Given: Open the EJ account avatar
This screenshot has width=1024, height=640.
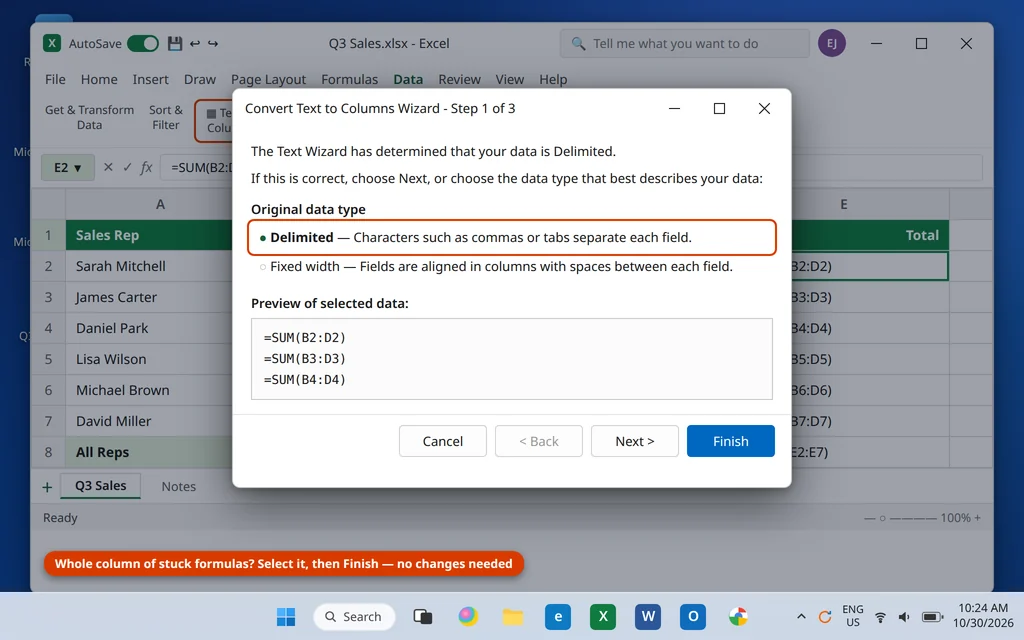Looking at the screenshot, I should pos(831,43).
